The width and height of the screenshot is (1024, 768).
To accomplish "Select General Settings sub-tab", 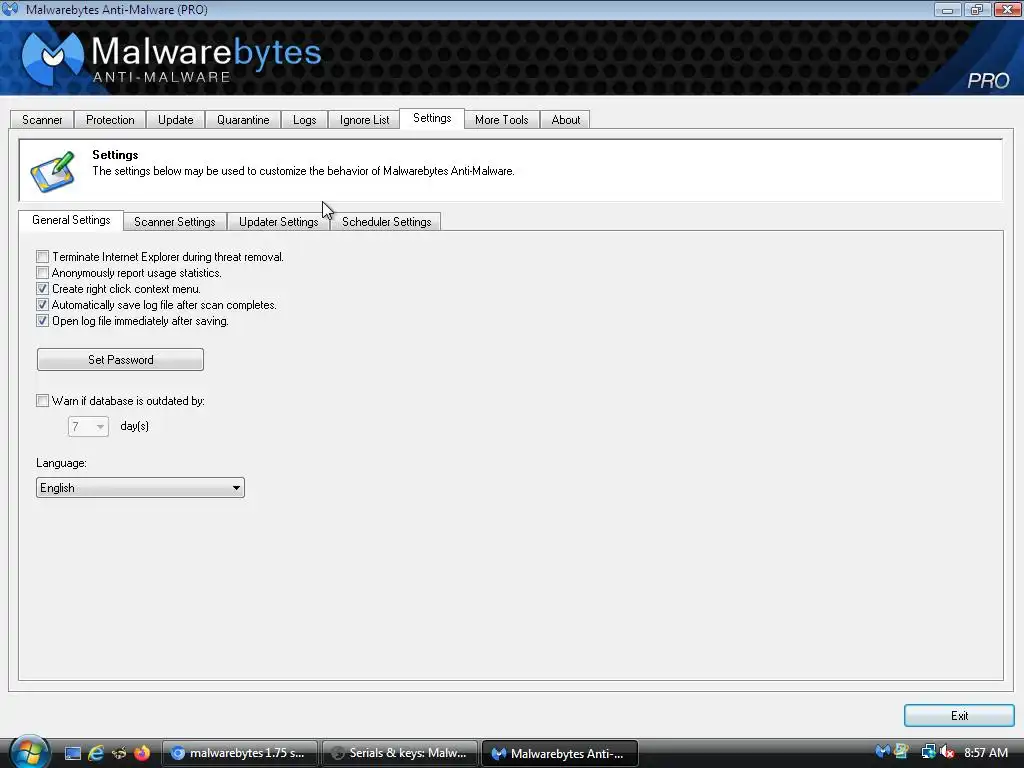I will coord(71,220).
